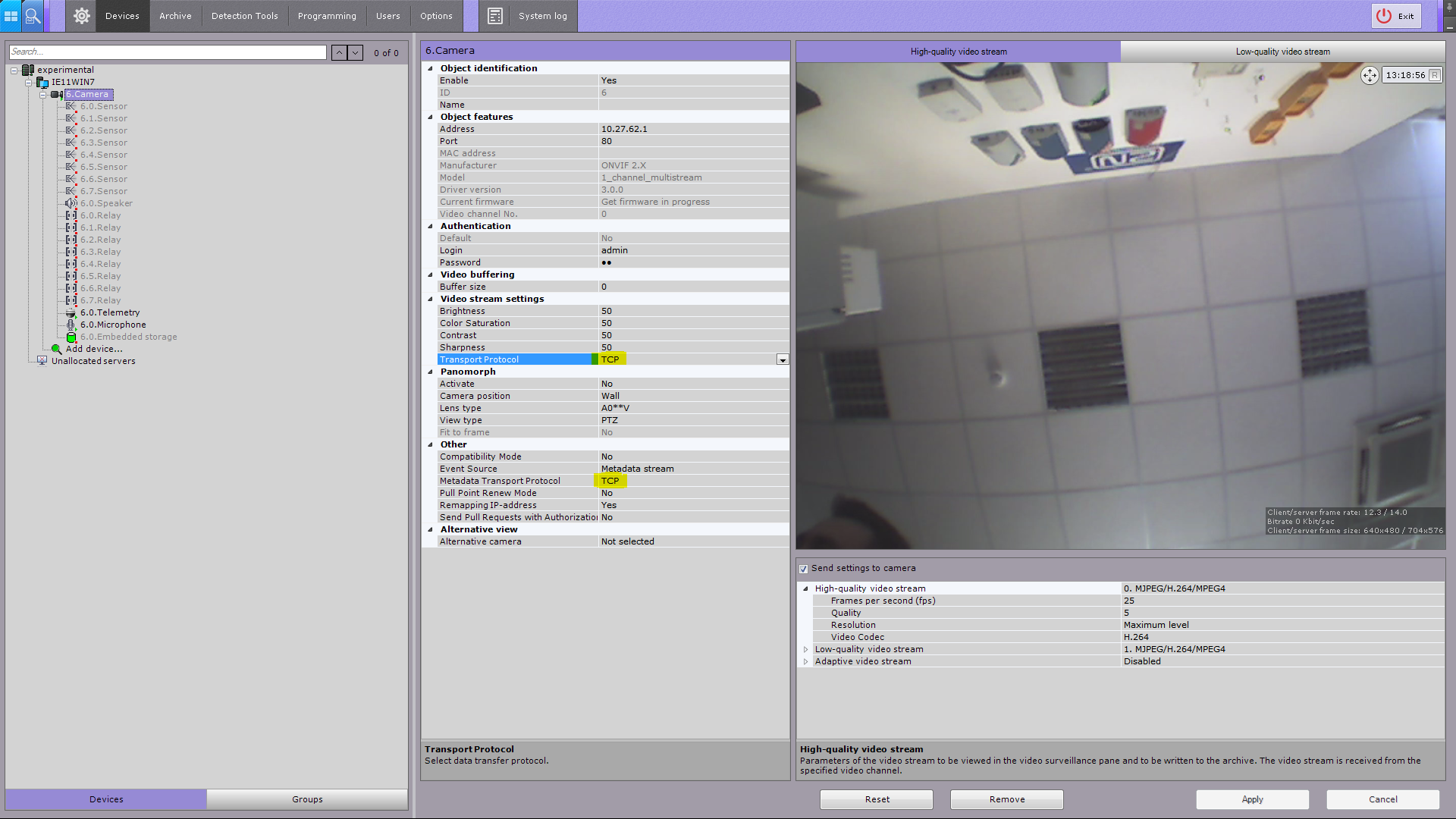Collapse the Panomorph property section
Image resolution: width=1456 pixels, height=819 pixels.
(431, 372)
